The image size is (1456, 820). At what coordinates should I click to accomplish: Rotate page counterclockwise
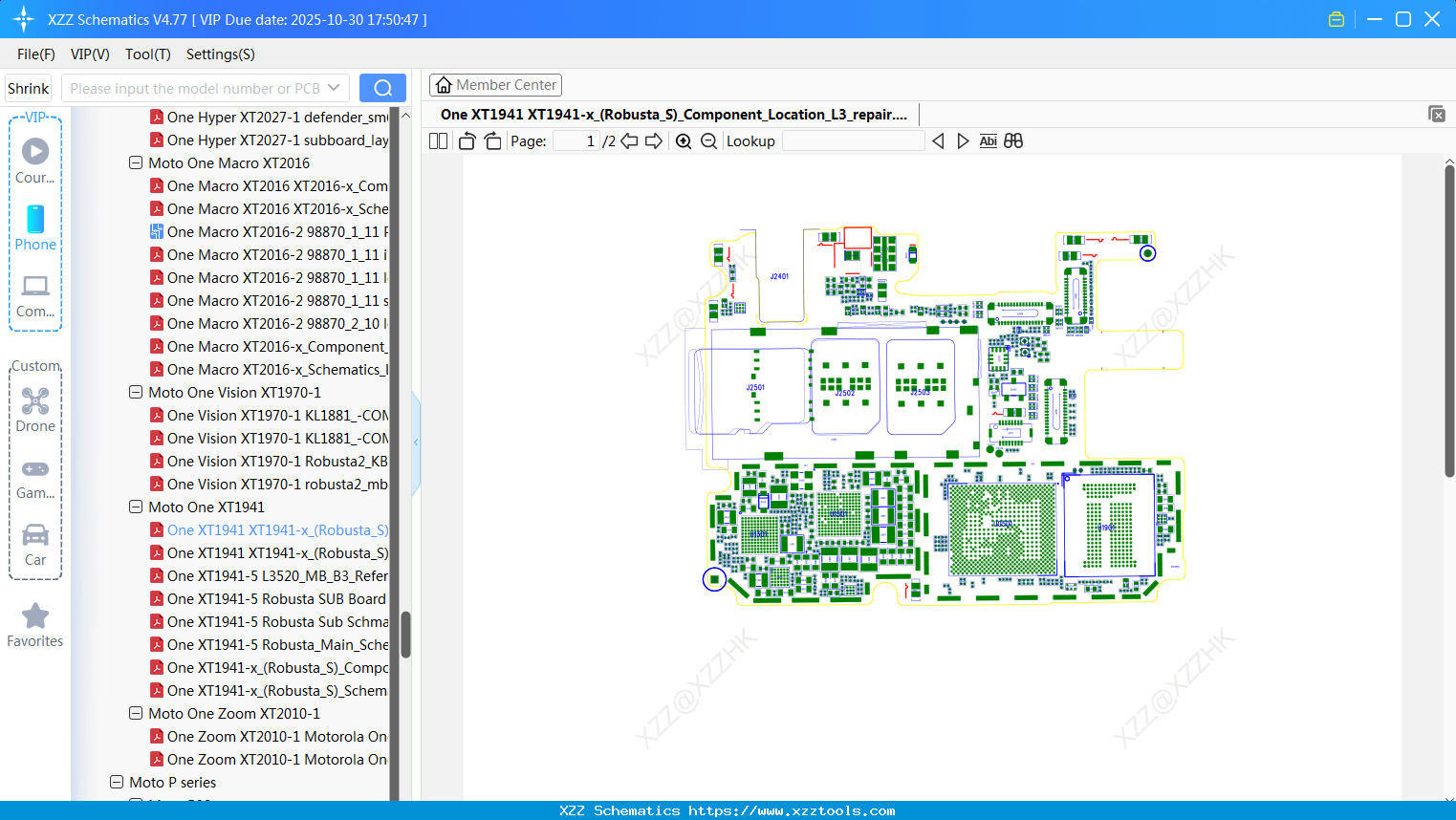coord(467,141)
